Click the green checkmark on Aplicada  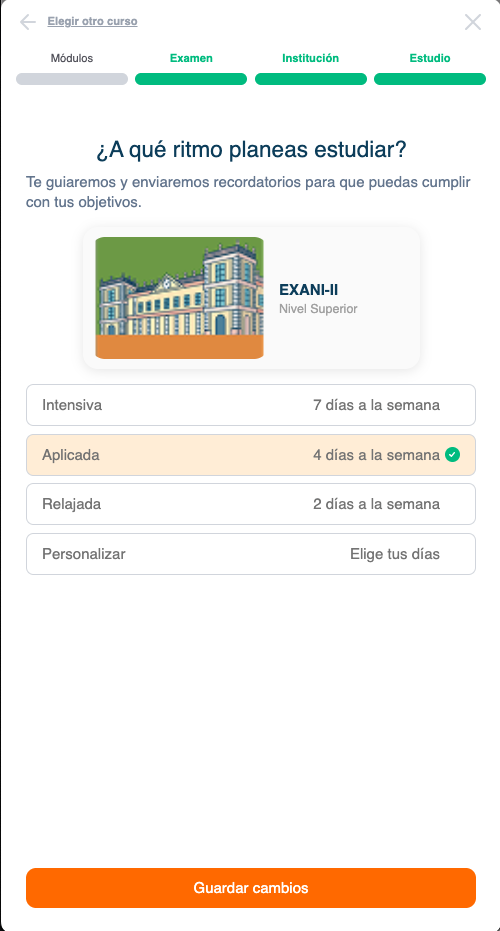452,455
